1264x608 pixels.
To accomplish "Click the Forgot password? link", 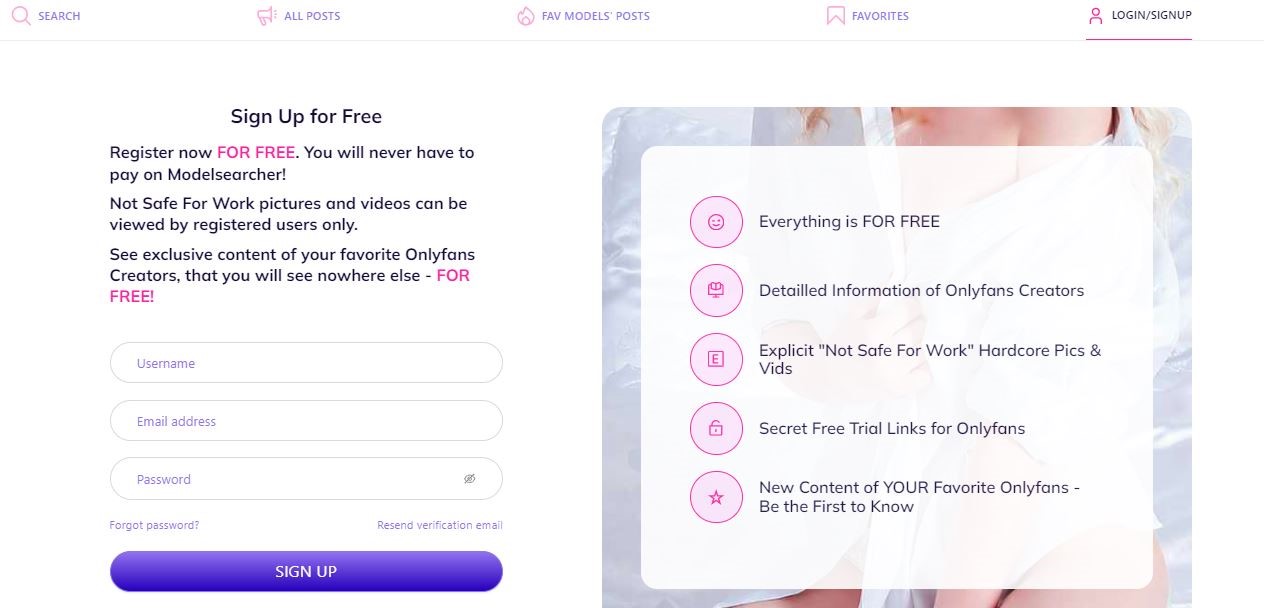I will [x=154, y=525].
